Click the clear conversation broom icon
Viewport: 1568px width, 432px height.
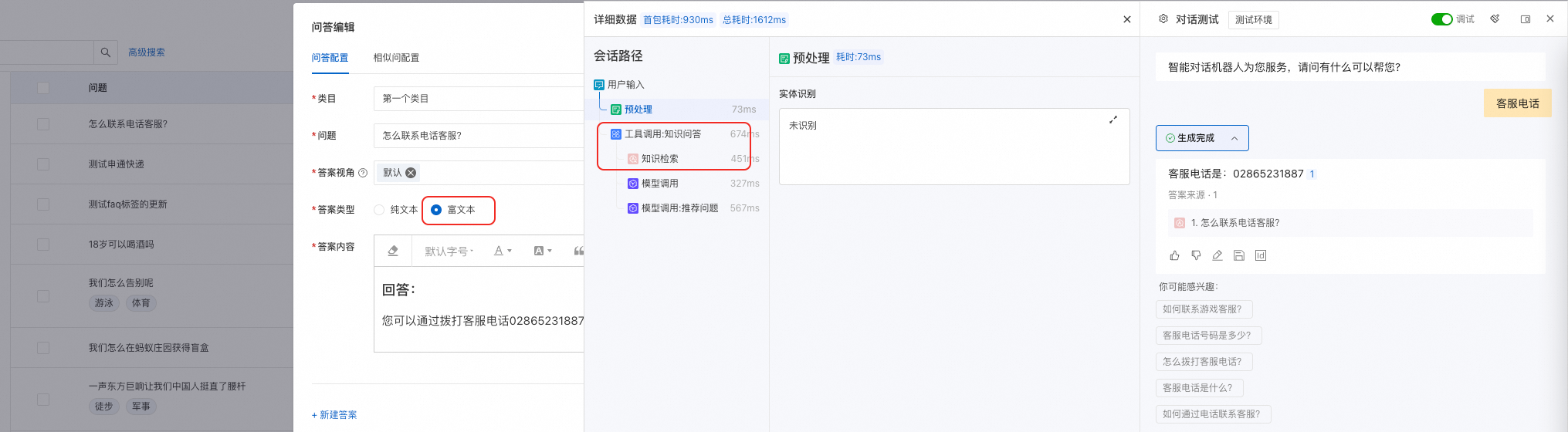[x=1495, y=19]
